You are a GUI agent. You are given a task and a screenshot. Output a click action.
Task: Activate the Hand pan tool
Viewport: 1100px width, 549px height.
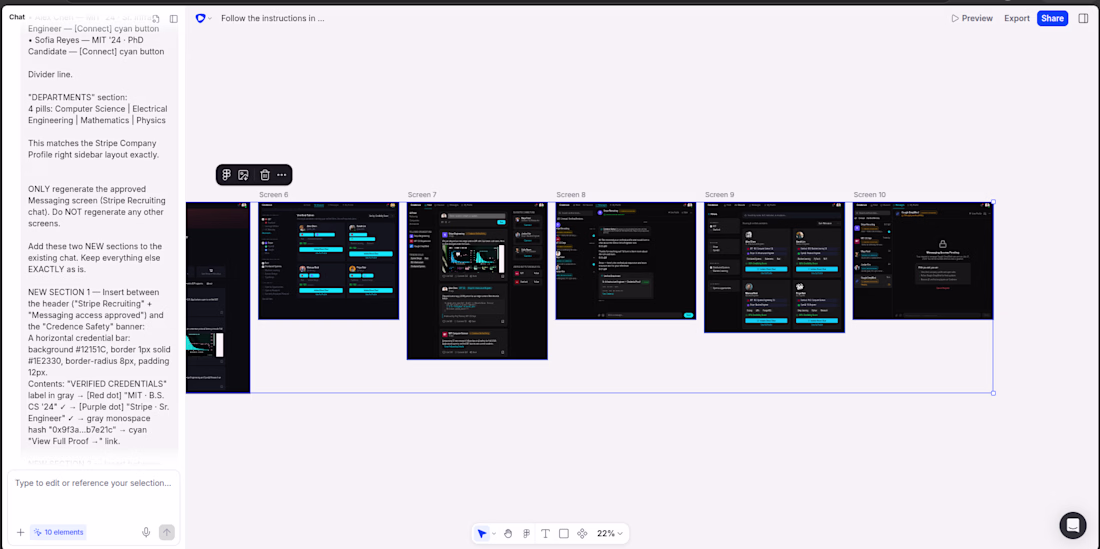[x=508, y=534]
